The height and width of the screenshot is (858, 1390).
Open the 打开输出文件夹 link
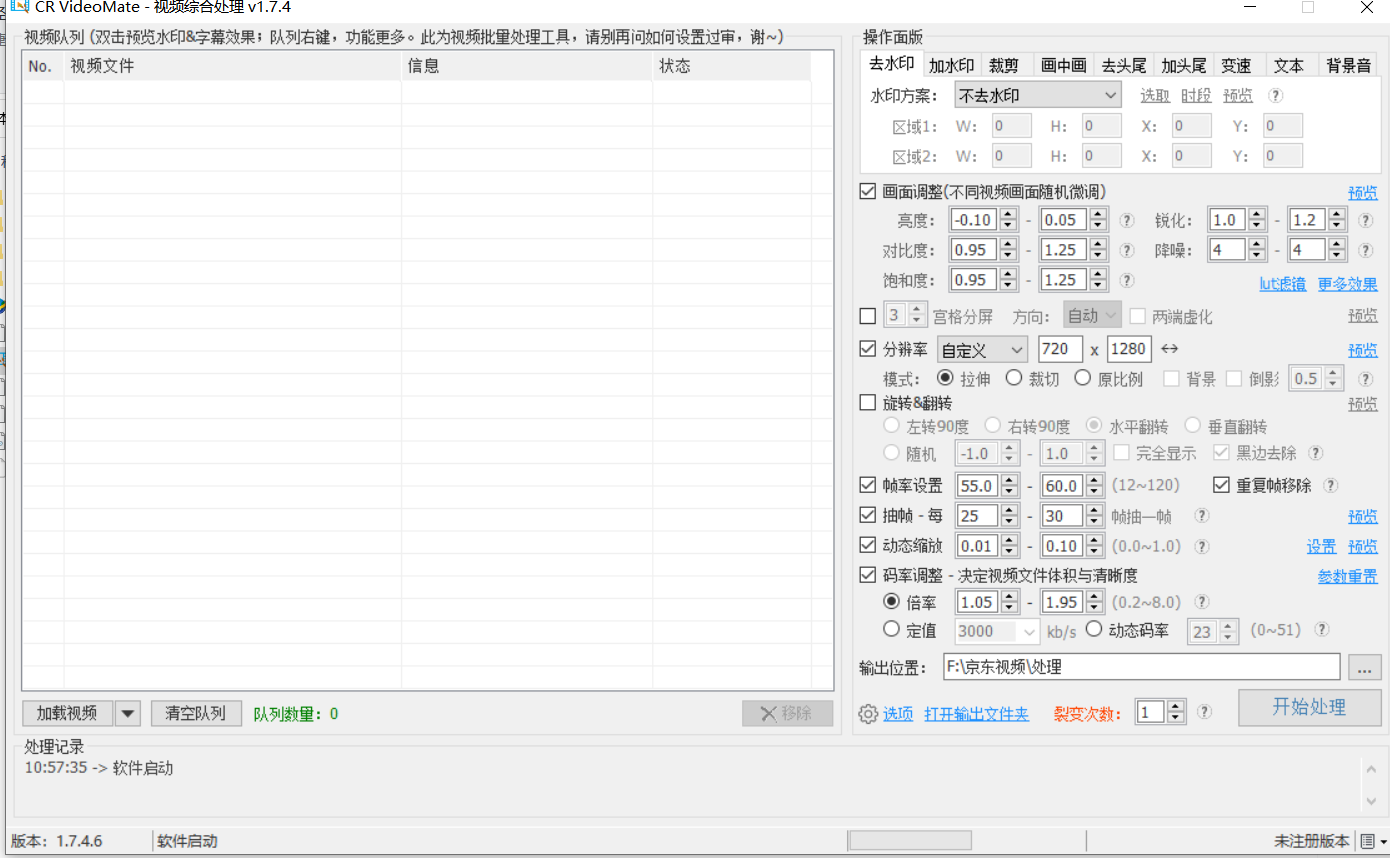(x=976, y=714)
